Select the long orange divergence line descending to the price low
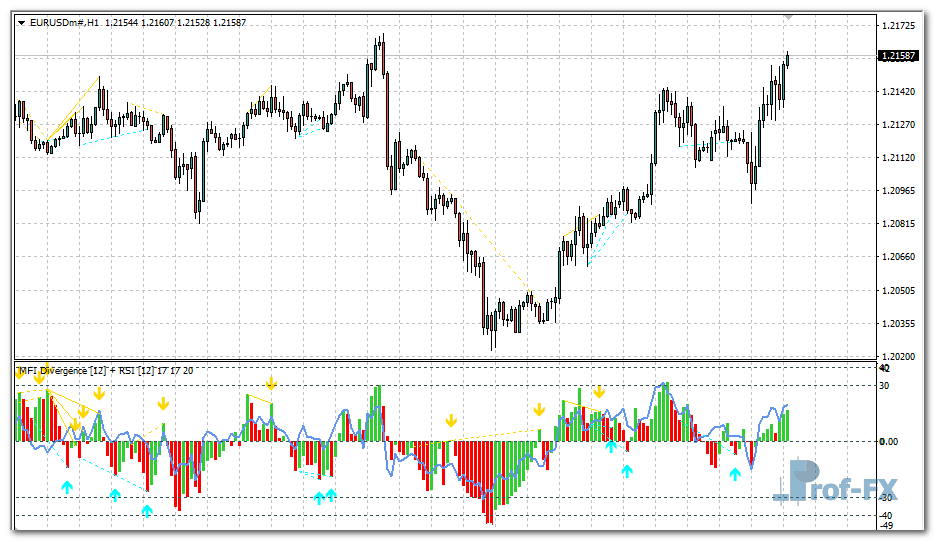935x541 pixels. pos(475,225)
